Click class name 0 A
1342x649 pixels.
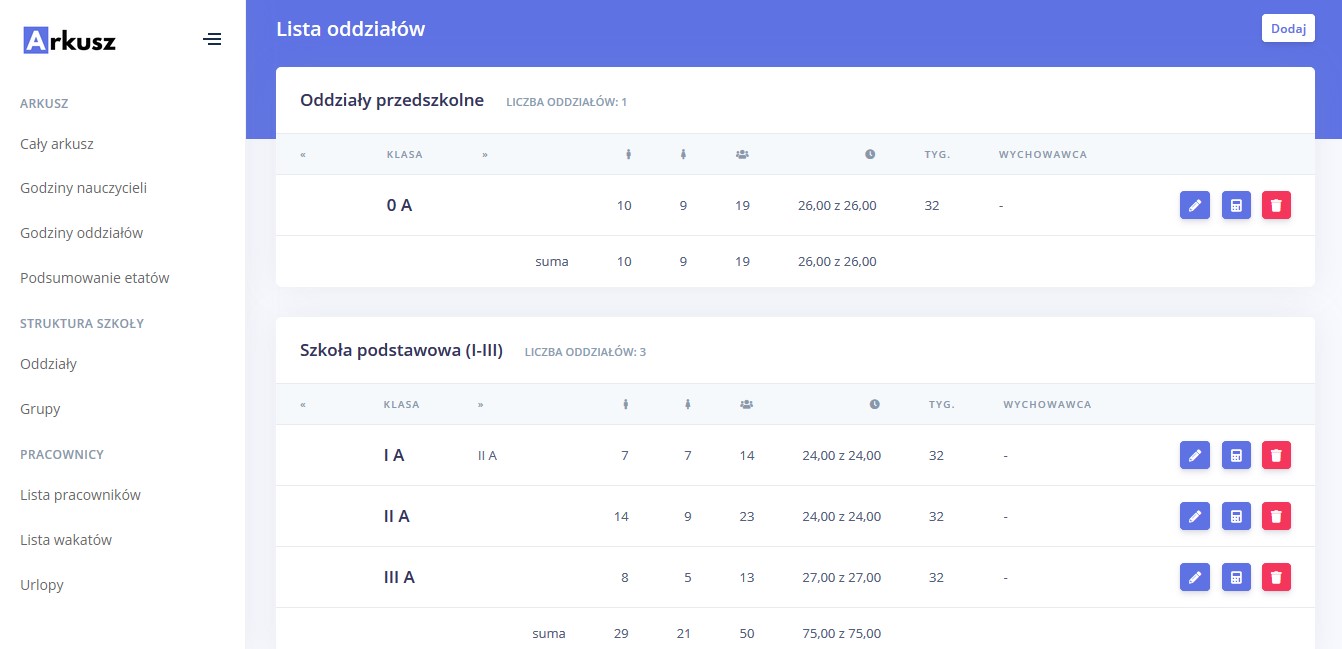[399, 205]
